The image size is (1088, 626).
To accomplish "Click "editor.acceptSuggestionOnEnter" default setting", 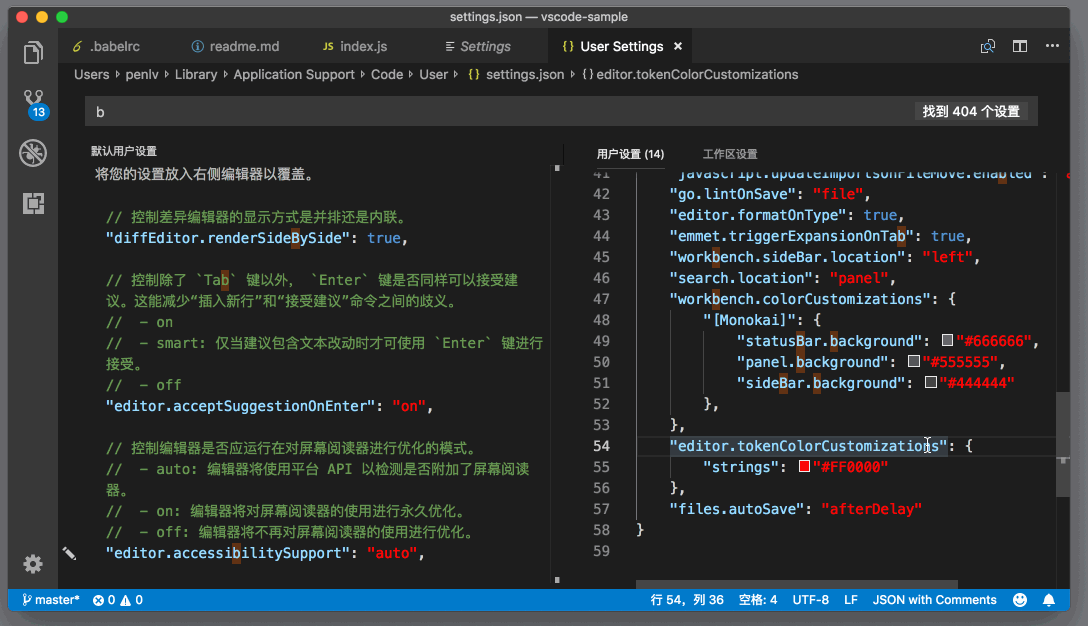I will point(240,406).
